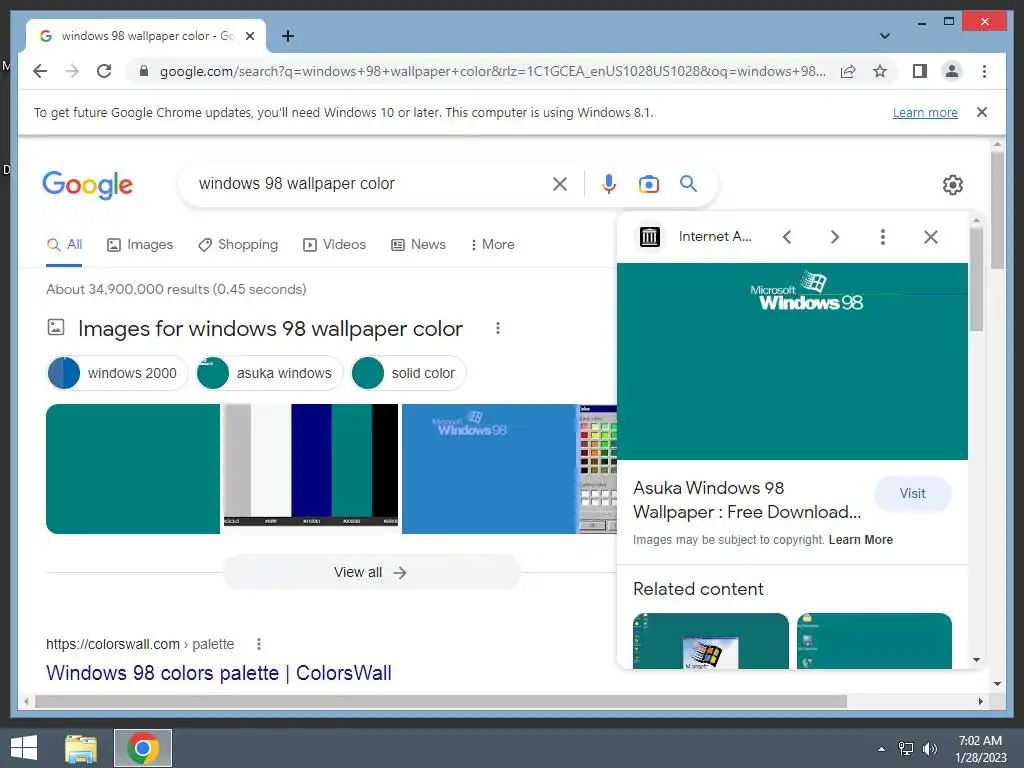Close the 'windows 98 wallpaper color' tab
The height and width of the screenshot is (768, 1024).
pyautogui.click(x=249, y=36)
